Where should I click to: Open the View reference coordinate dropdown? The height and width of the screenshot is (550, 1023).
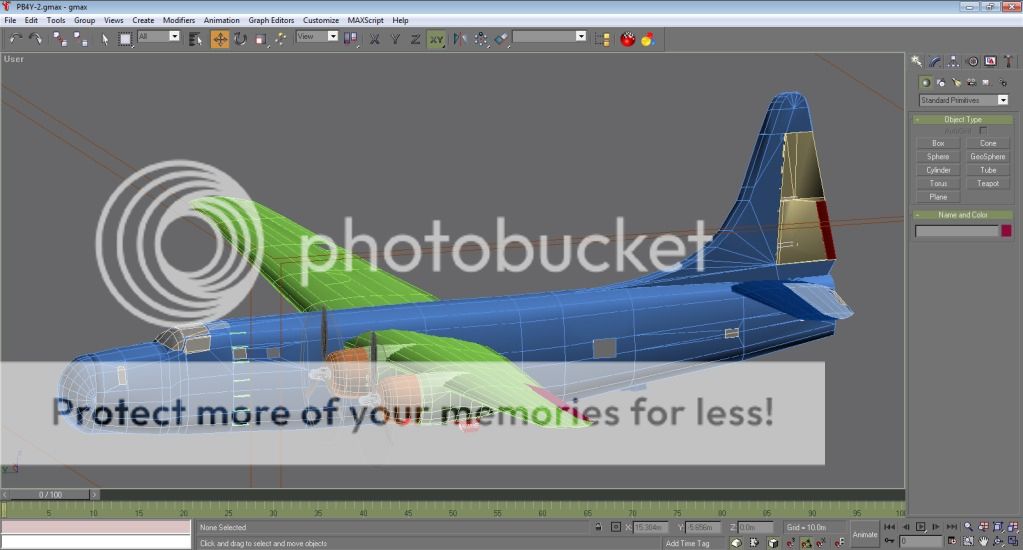point(317,36)
